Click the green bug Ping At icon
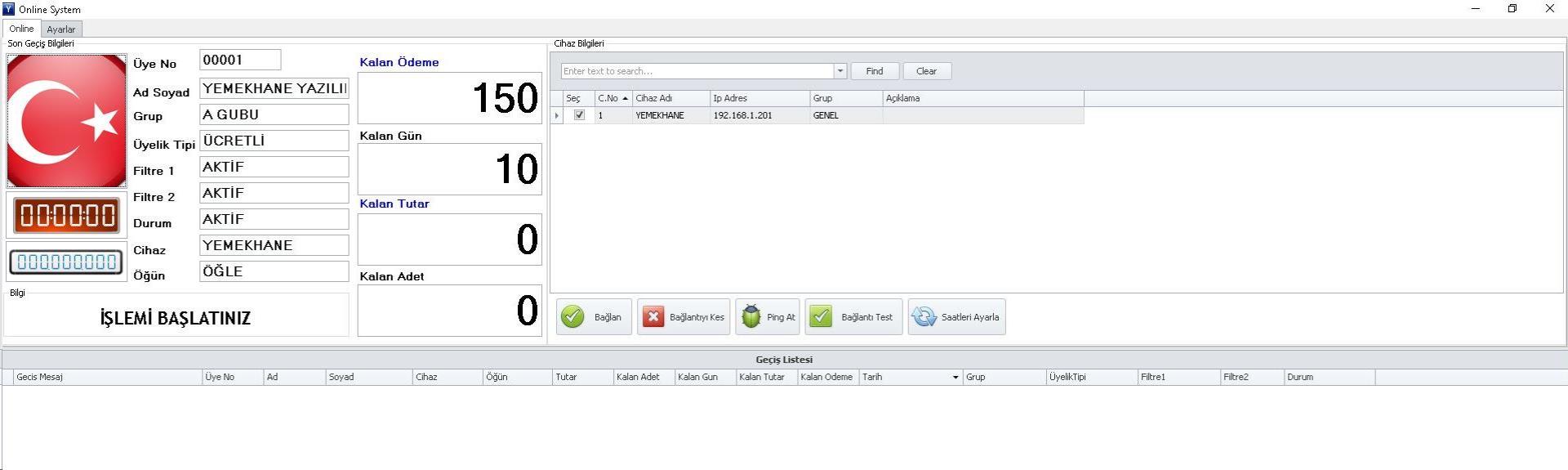 pyautogui.click(x=751, y=317)
